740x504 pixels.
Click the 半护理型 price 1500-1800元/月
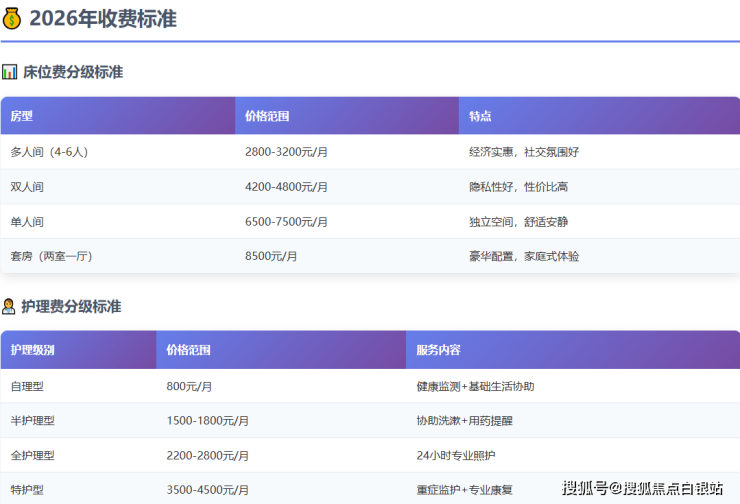pyautogui.click(x=207, y=421)
